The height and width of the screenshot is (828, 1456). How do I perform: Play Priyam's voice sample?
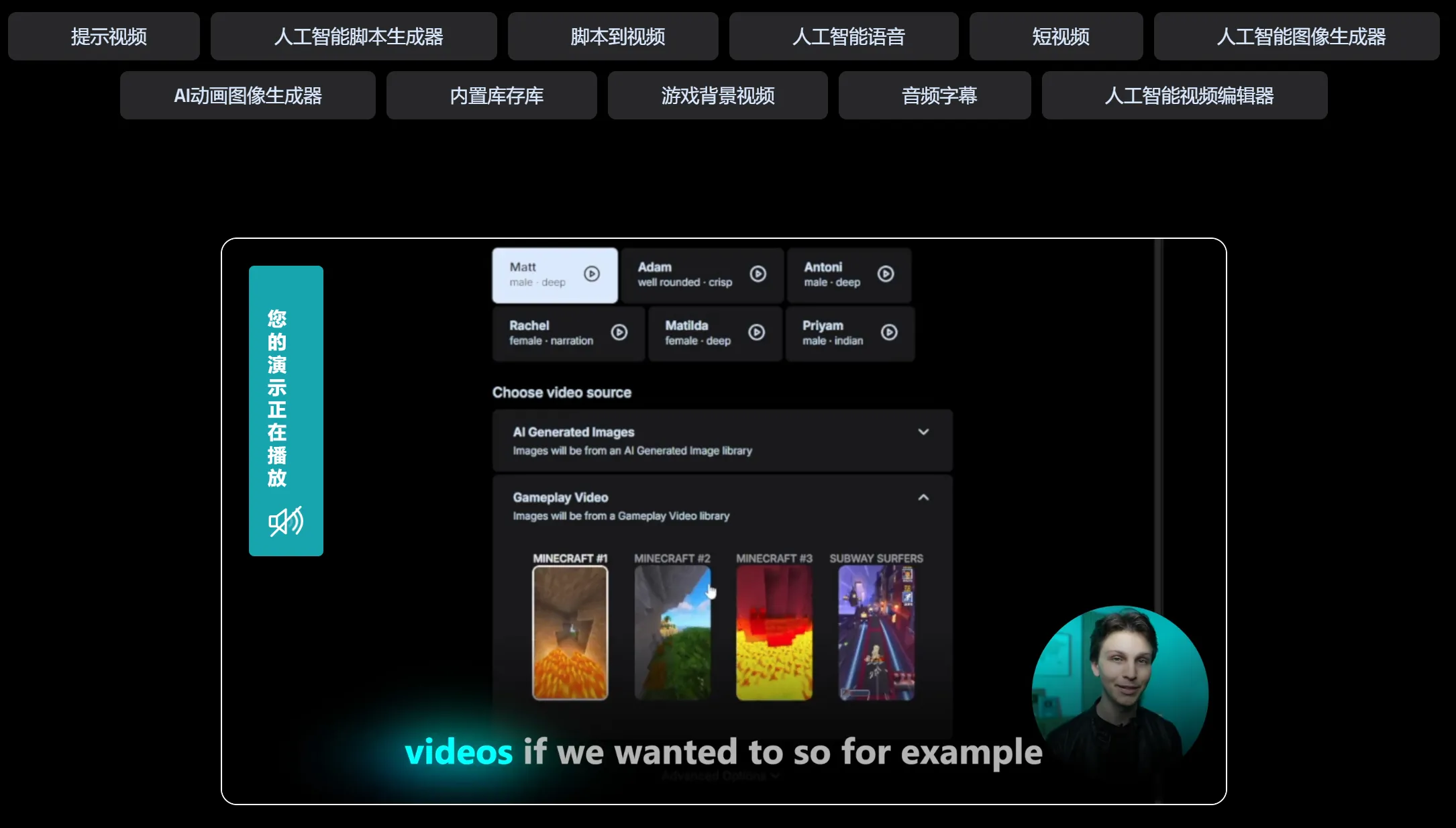click(x=890, y=332)
